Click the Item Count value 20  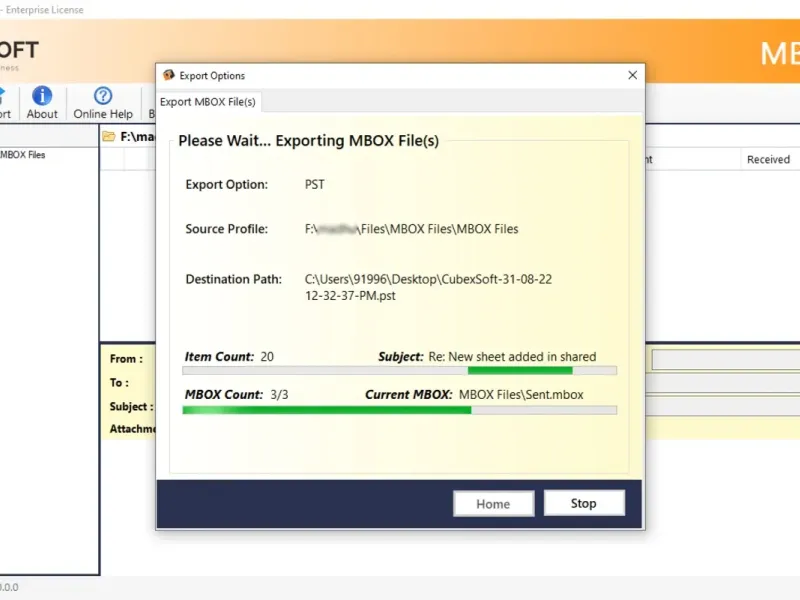pos(267,357)
